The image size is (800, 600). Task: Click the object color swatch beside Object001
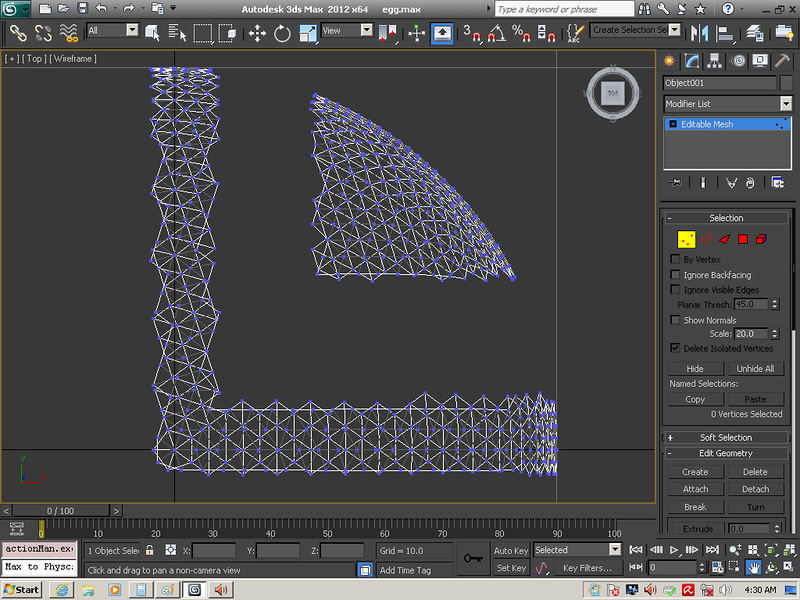tap(787, 83)
